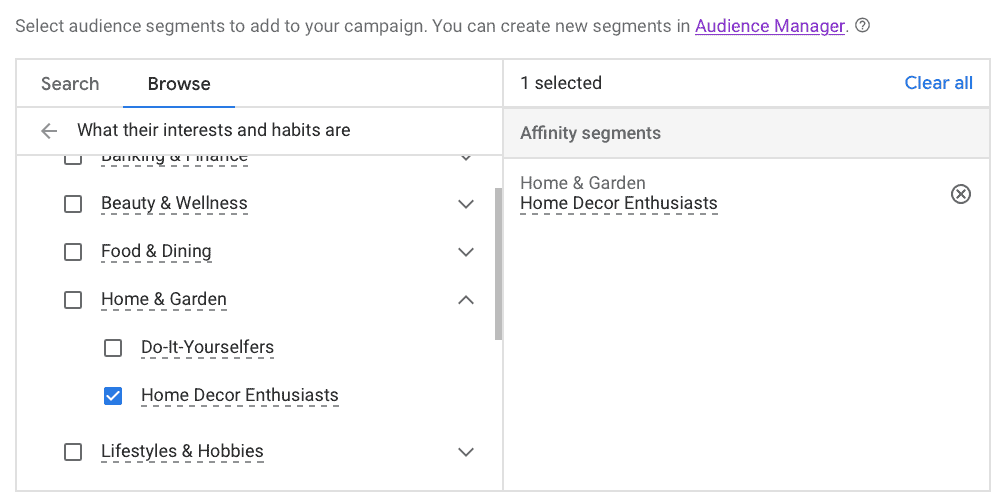1006x504 pixels.
Task: Expand the Beauty & Wellness category
Action: pos(465,204)
